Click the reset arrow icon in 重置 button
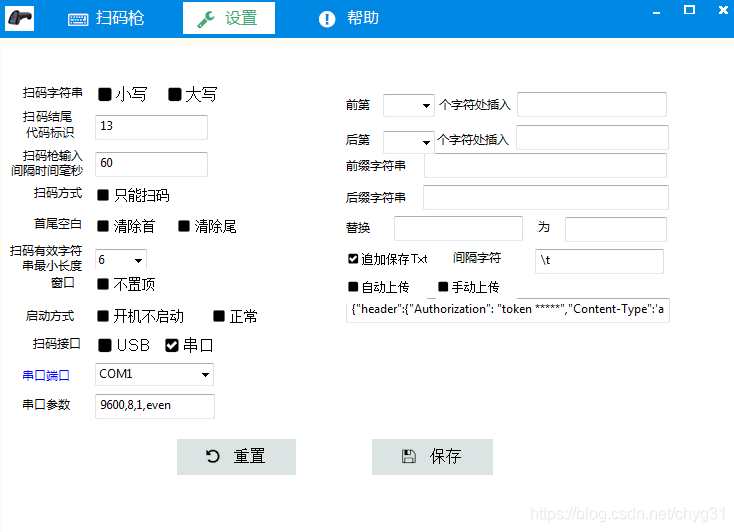734x532 pixels. click(213, 456)
